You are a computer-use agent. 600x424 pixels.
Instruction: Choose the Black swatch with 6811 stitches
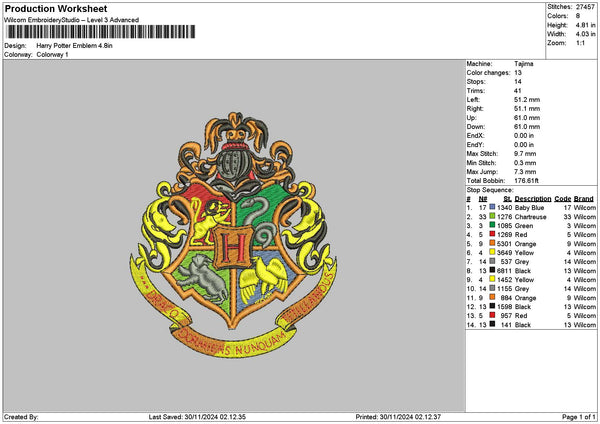[x=492, y=270]
